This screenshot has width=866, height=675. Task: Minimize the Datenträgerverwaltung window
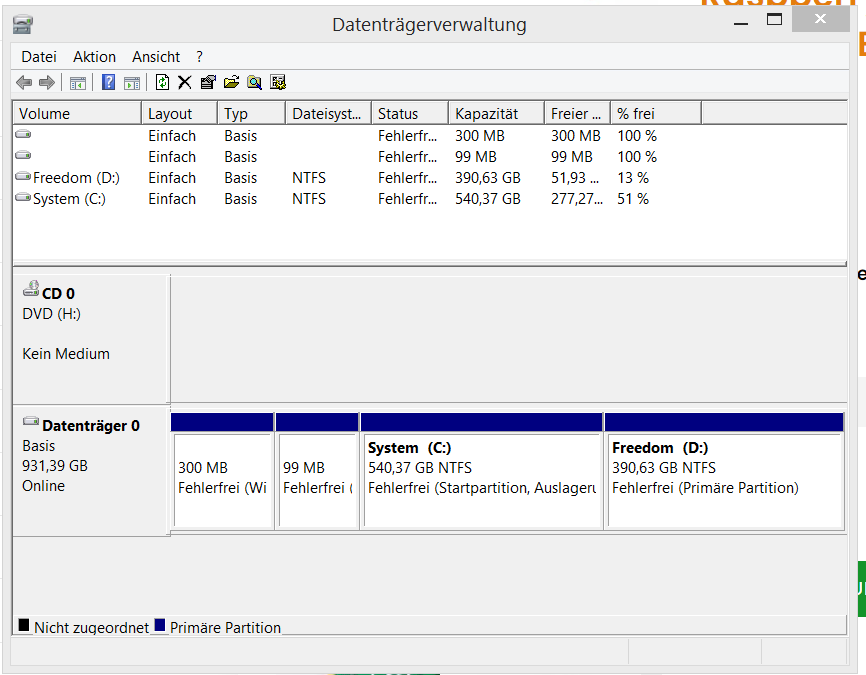coord(741,23)
